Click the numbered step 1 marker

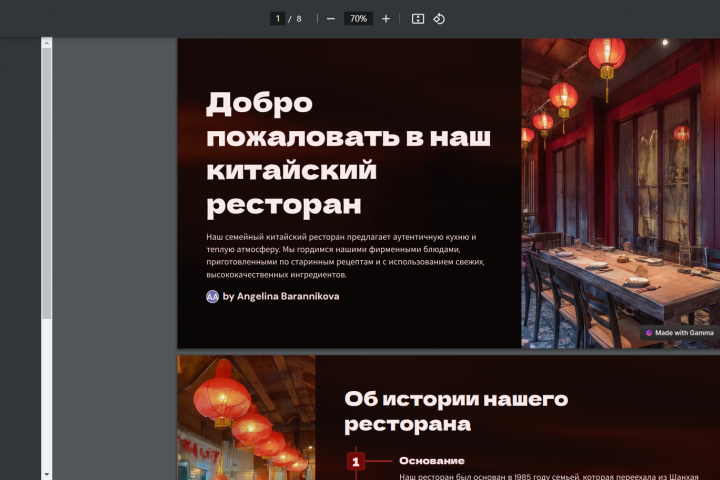[x=356, y=462]
